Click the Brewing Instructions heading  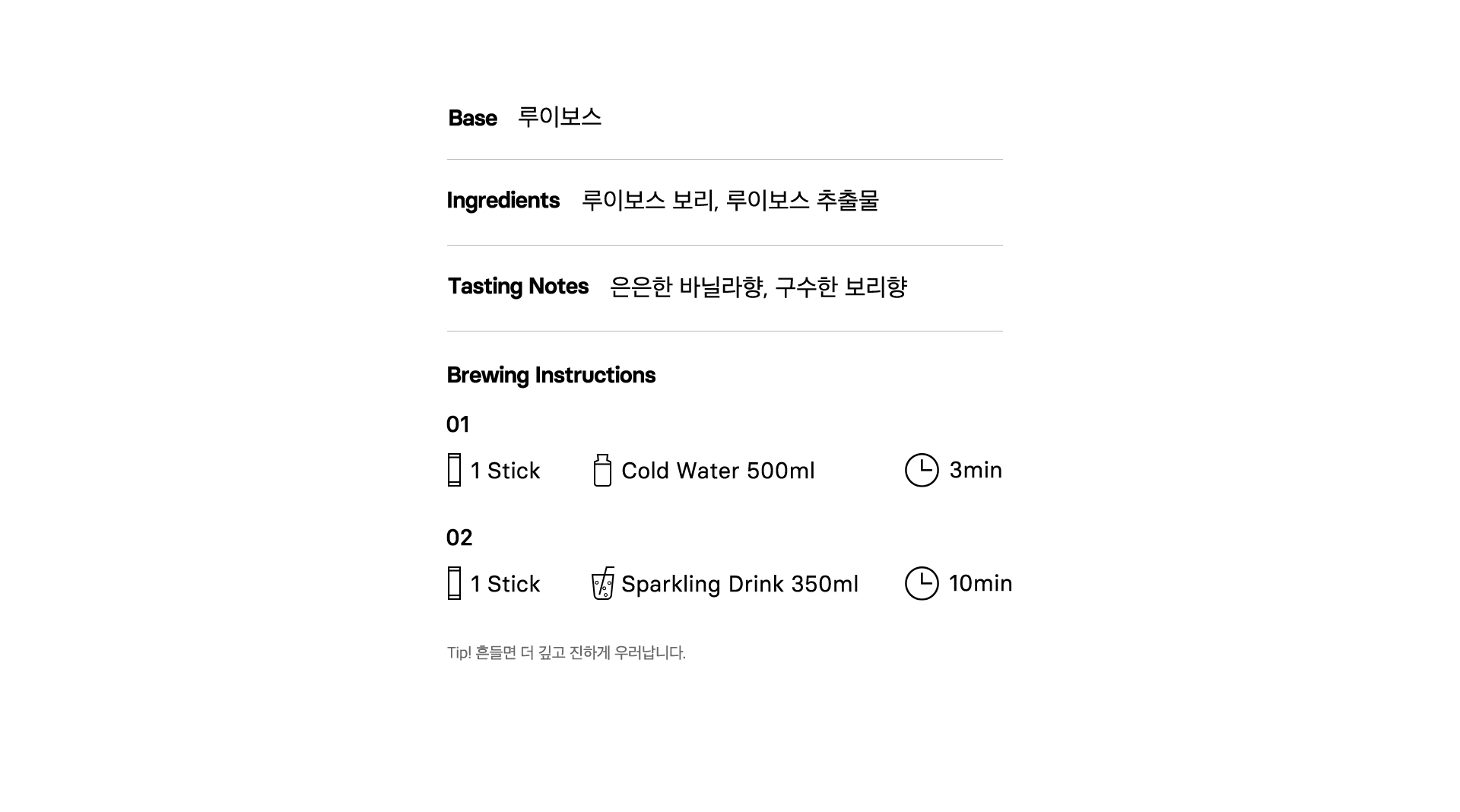551,375
